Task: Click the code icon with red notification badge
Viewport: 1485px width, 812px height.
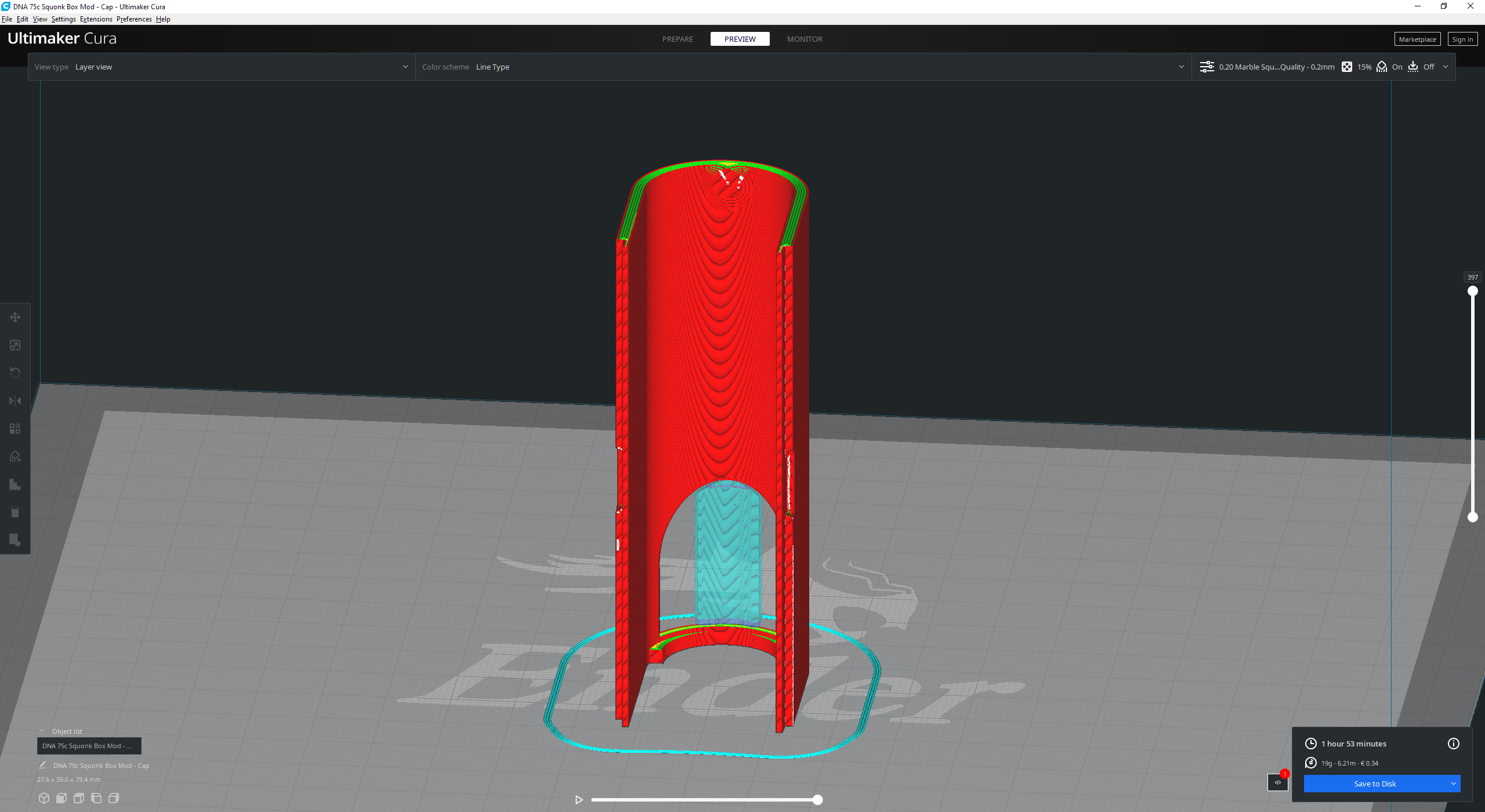Action: click(x=1277, y=782)
